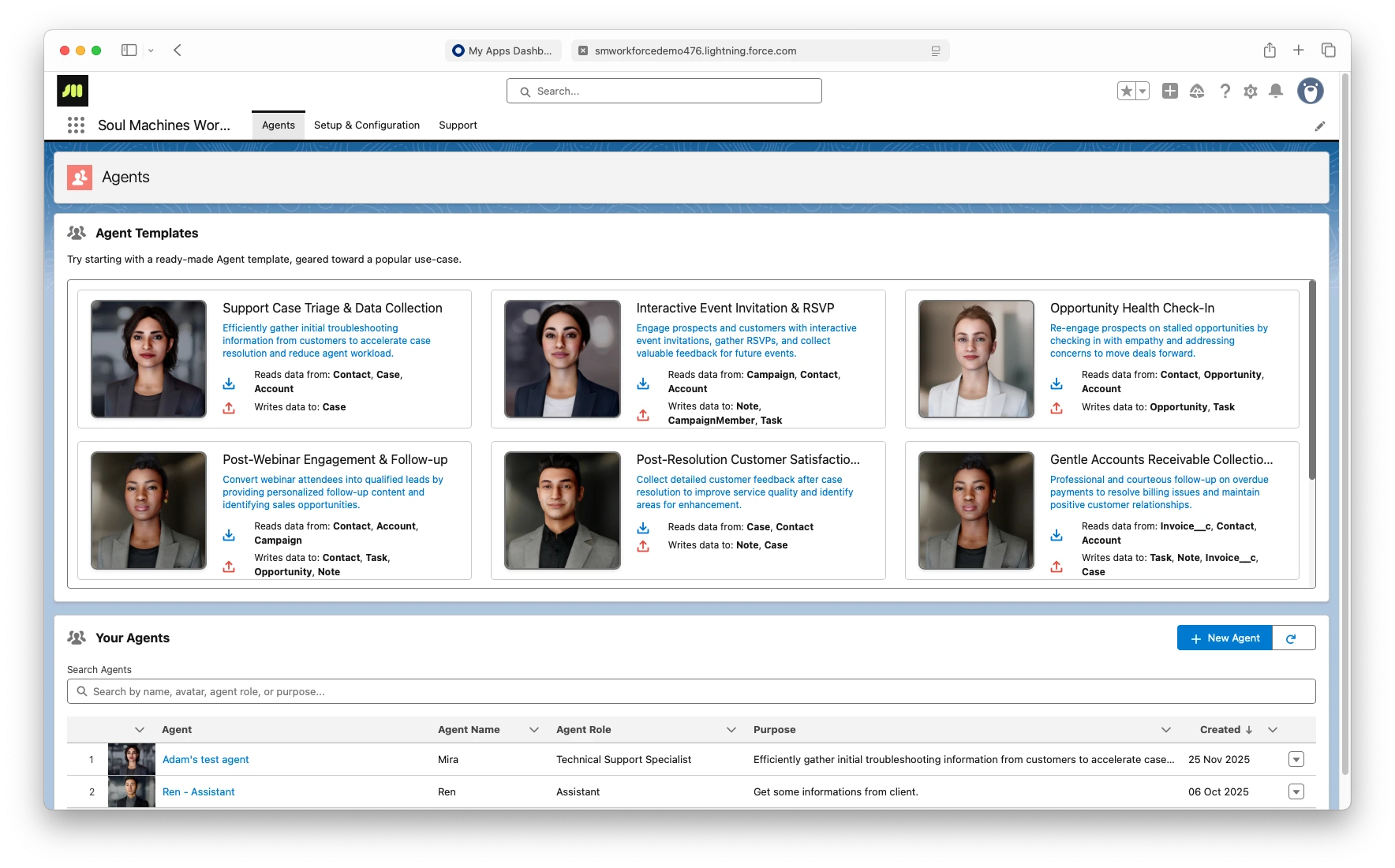Open the Setup & Configuration tab

coord(367,125)
